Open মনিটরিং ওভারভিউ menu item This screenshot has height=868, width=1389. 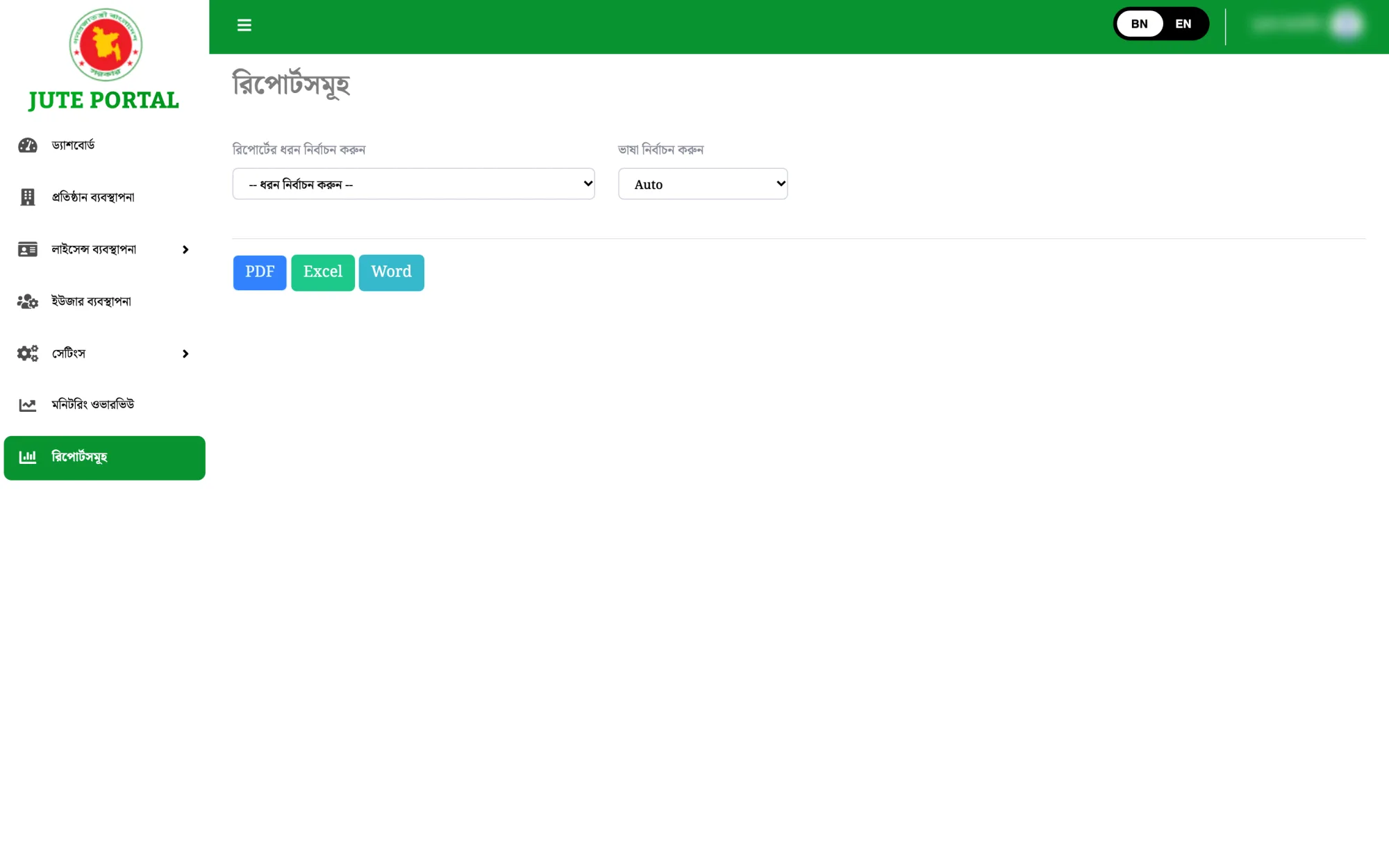coord(104,405)
